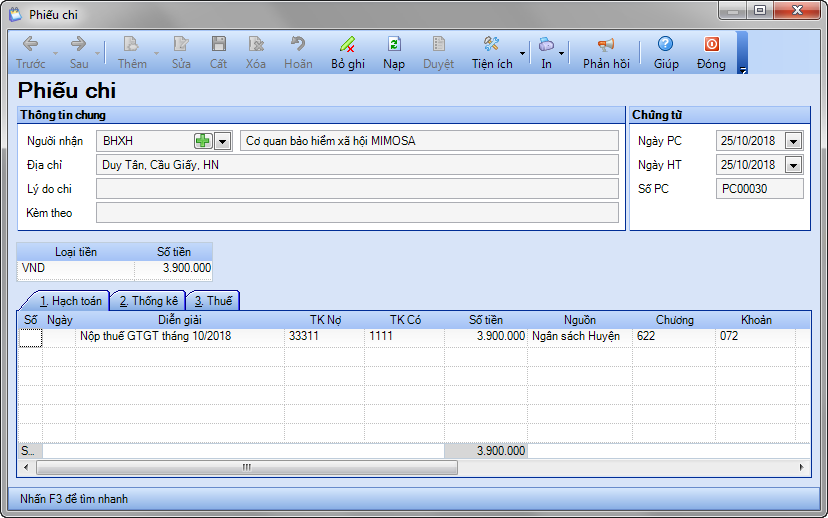This screenshot has height=518, width=828.
Task: Click the Lý do chi field
Action: click(357, 189)
